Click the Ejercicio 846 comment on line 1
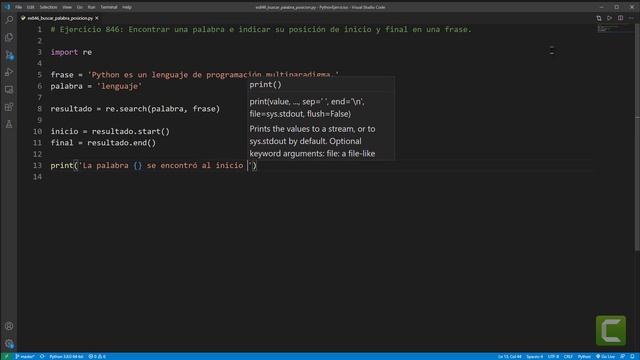The width and height of the screenshot is (640, 360). (261, 29)
